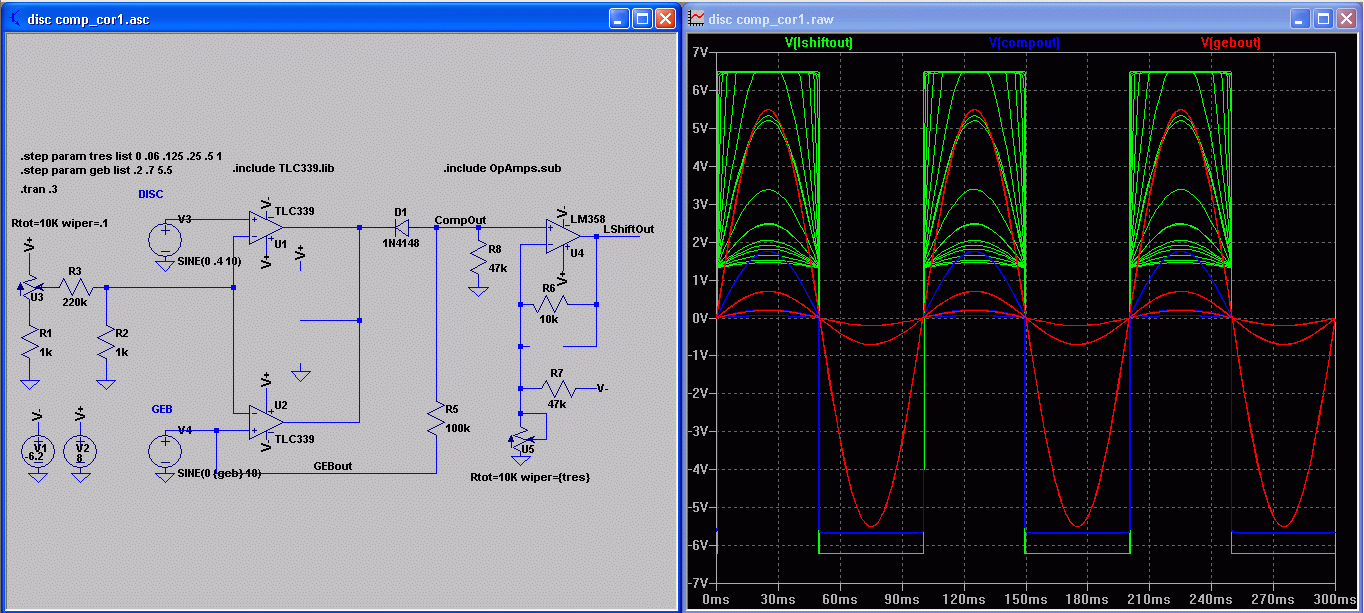Click the R3 220k resistor
The image size is (1364, 613).
coord(76,287)
